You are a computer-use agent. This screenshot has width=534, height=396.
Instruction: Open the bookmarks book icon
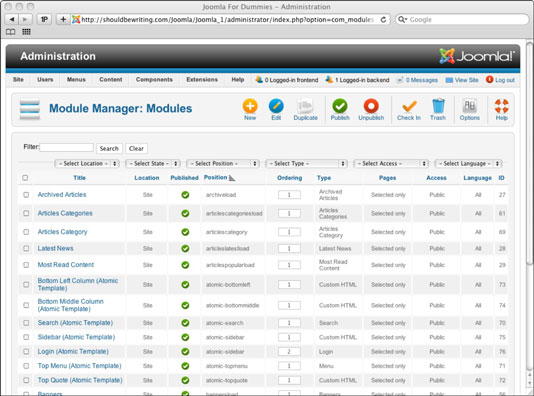click(11, 32)
